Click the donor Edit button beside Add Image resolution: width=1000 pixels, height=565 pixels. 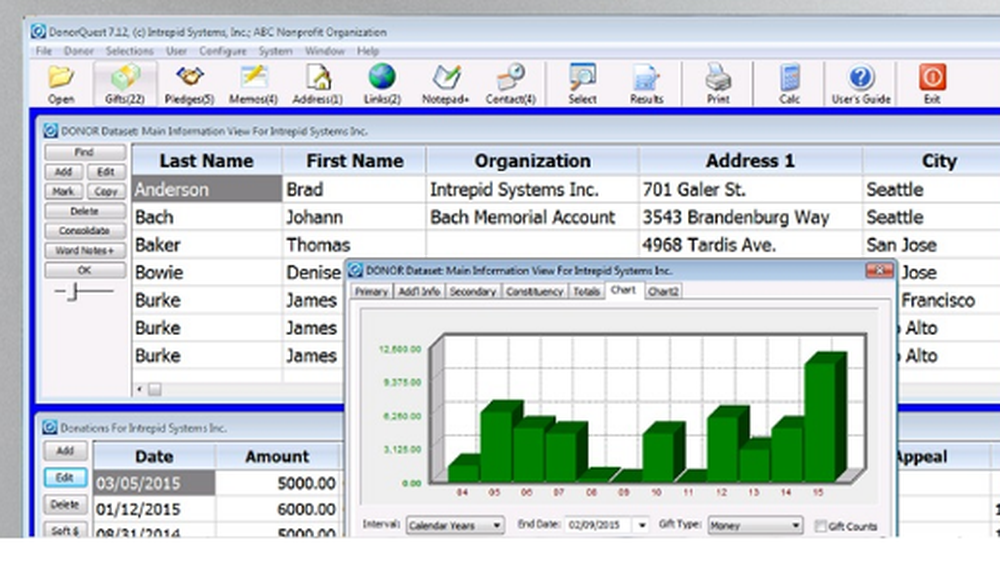pyautogui.click(x=106, y=172)
